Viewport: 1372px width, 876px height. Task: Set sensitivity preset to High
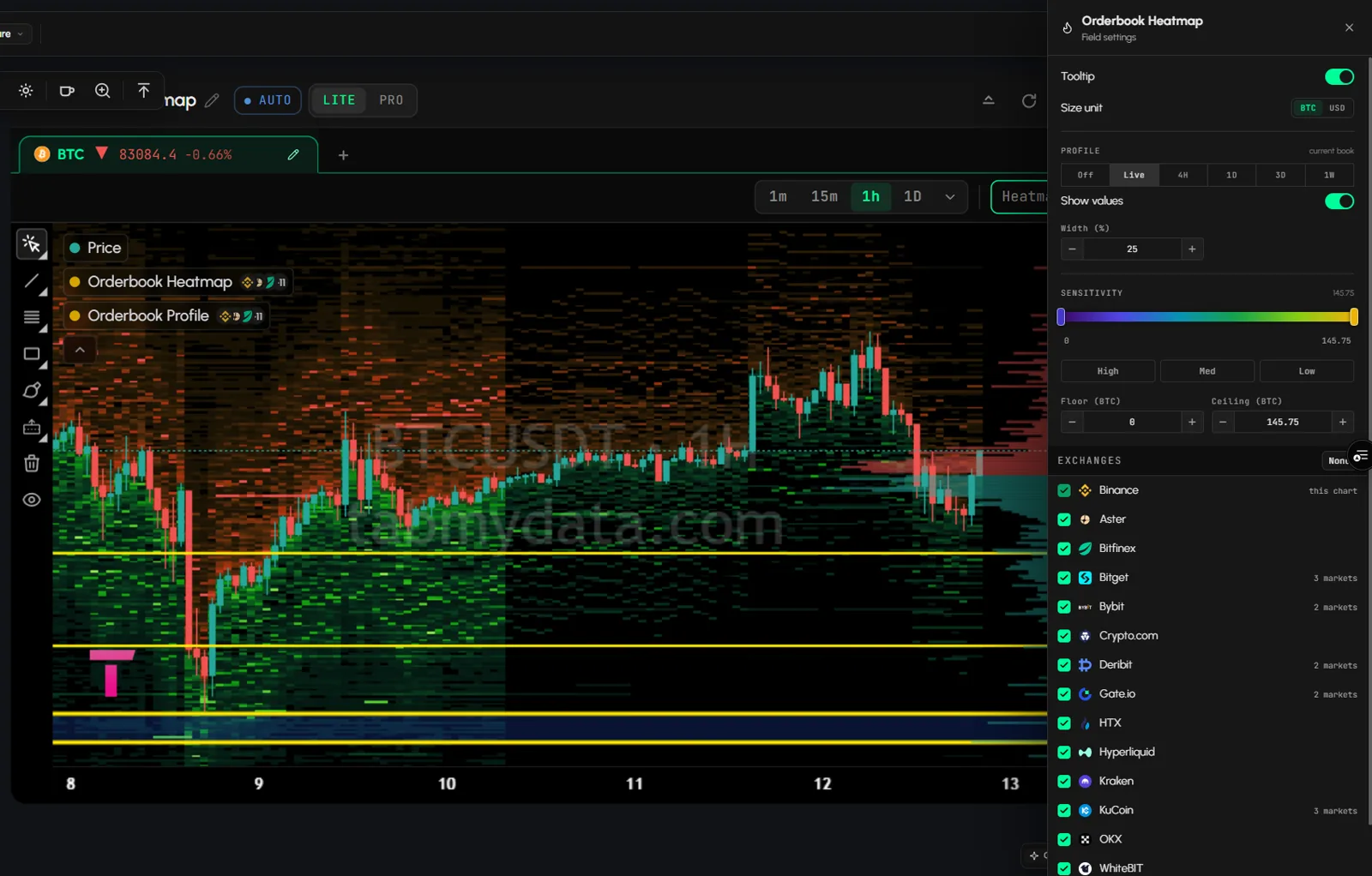pos(1108,371)
